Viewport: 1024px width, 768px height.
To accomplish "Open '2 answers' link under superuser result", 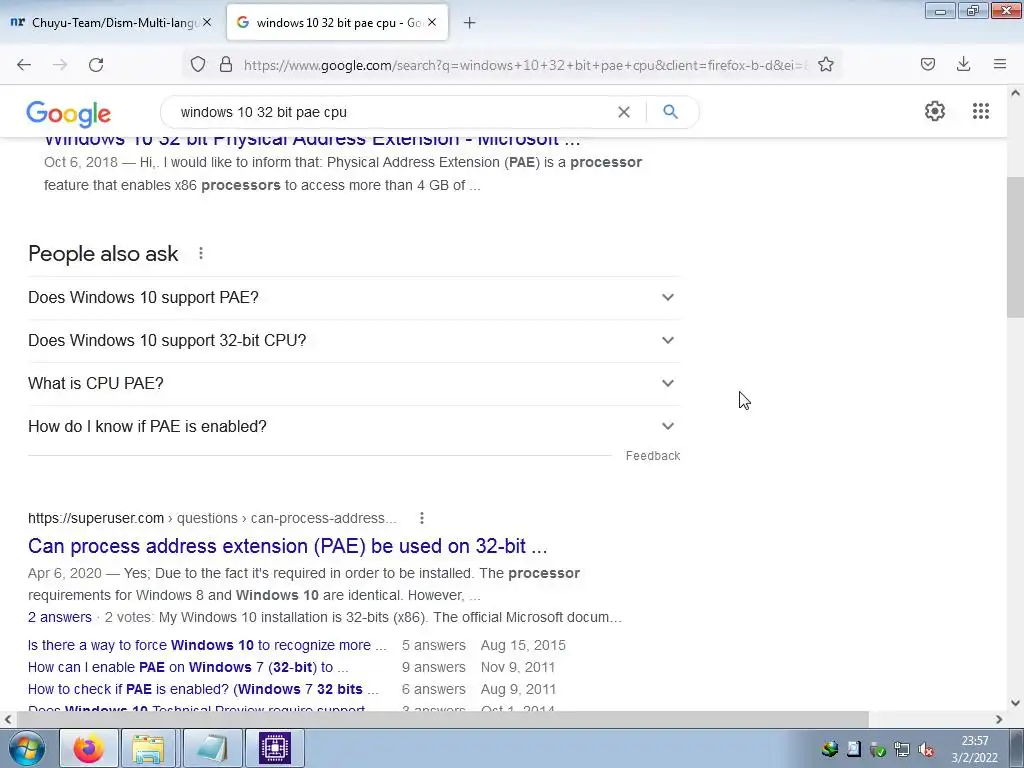I will pyautogui.click(x=59, y=617).
